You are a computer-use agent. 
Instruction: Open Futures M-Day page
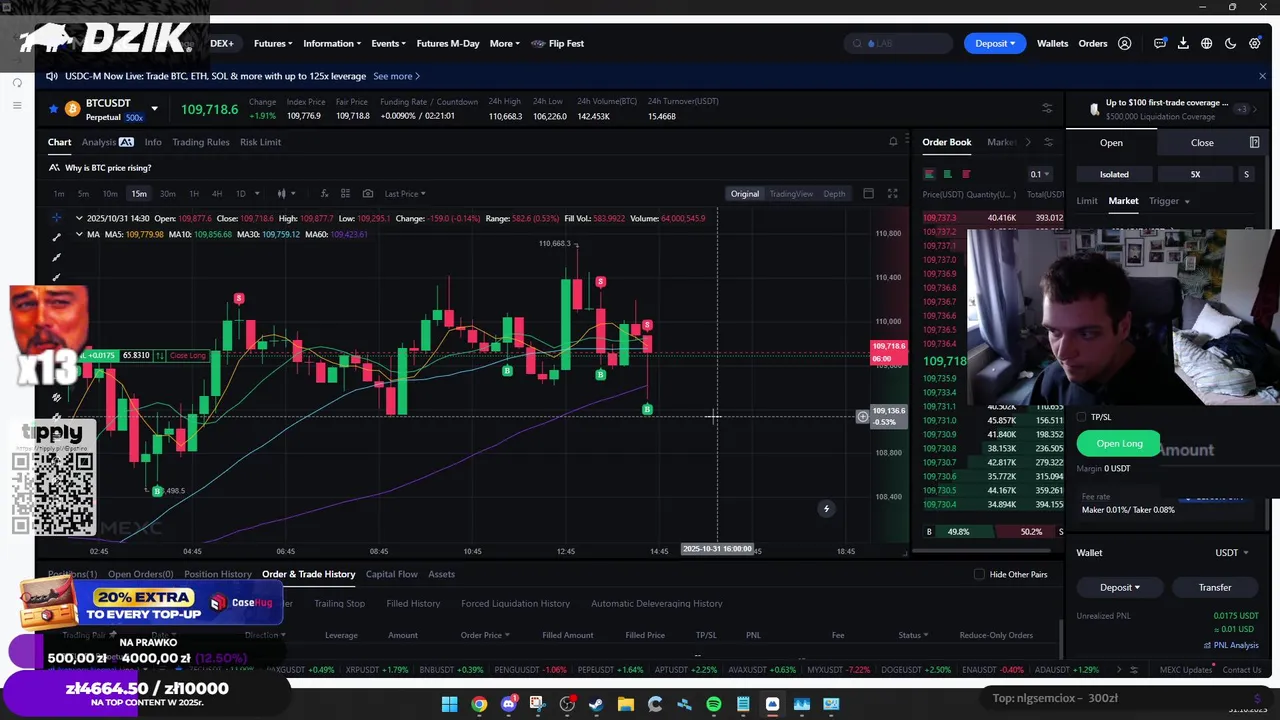click(448, 44)
